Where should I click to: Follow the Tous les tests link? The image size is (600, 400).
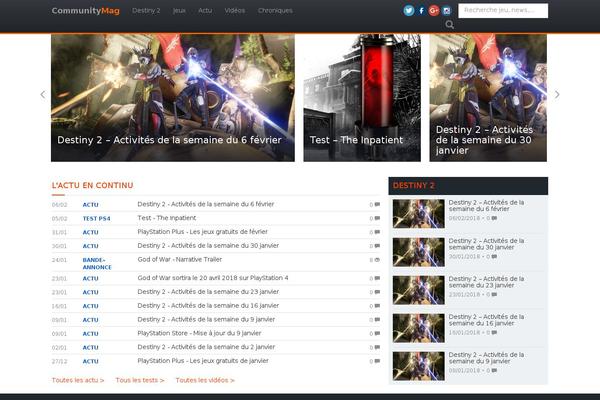140,380
